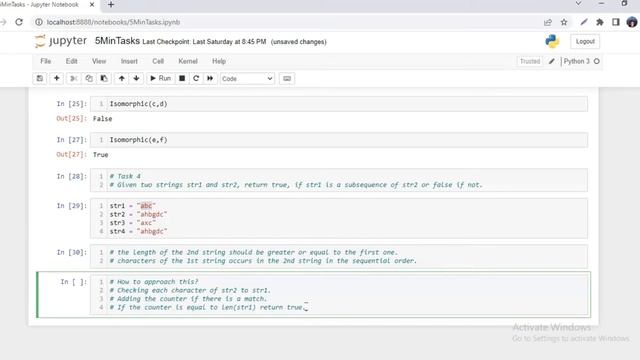Click the pen extension icon in browser toolbar
This screenshot has width=640, height=360.
pyautogui.click(x=584, y=22)
